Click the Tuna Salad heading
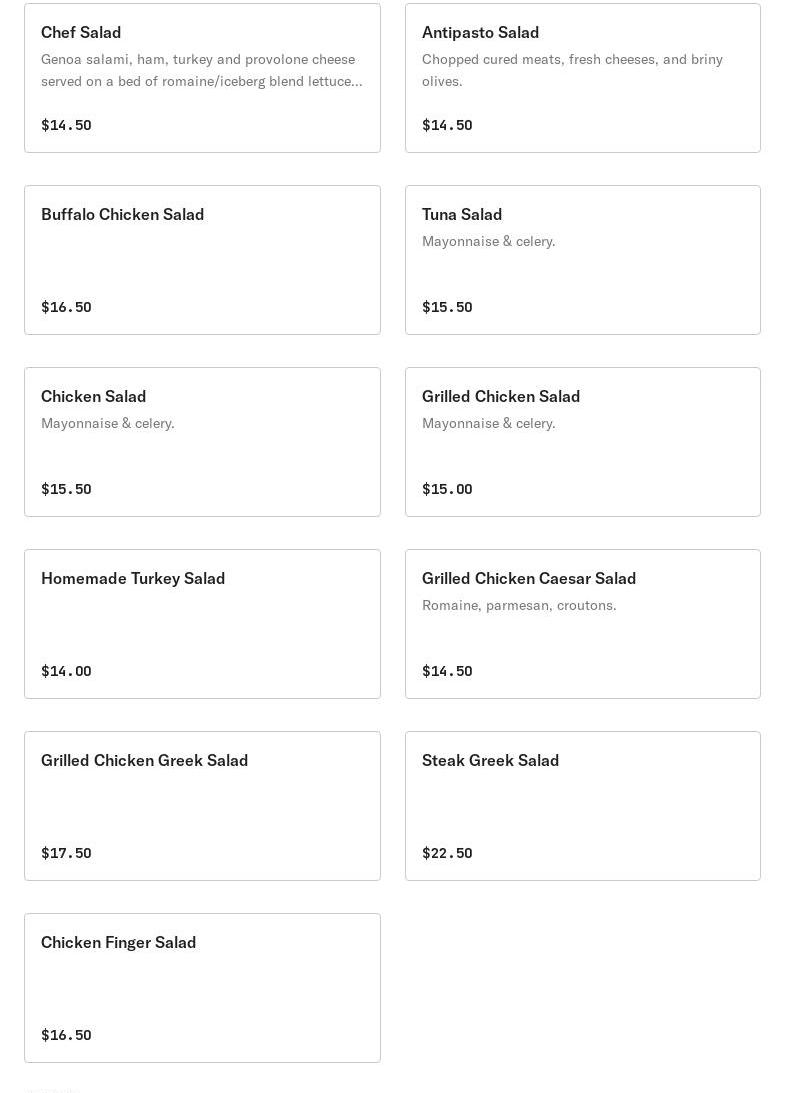 462,215
